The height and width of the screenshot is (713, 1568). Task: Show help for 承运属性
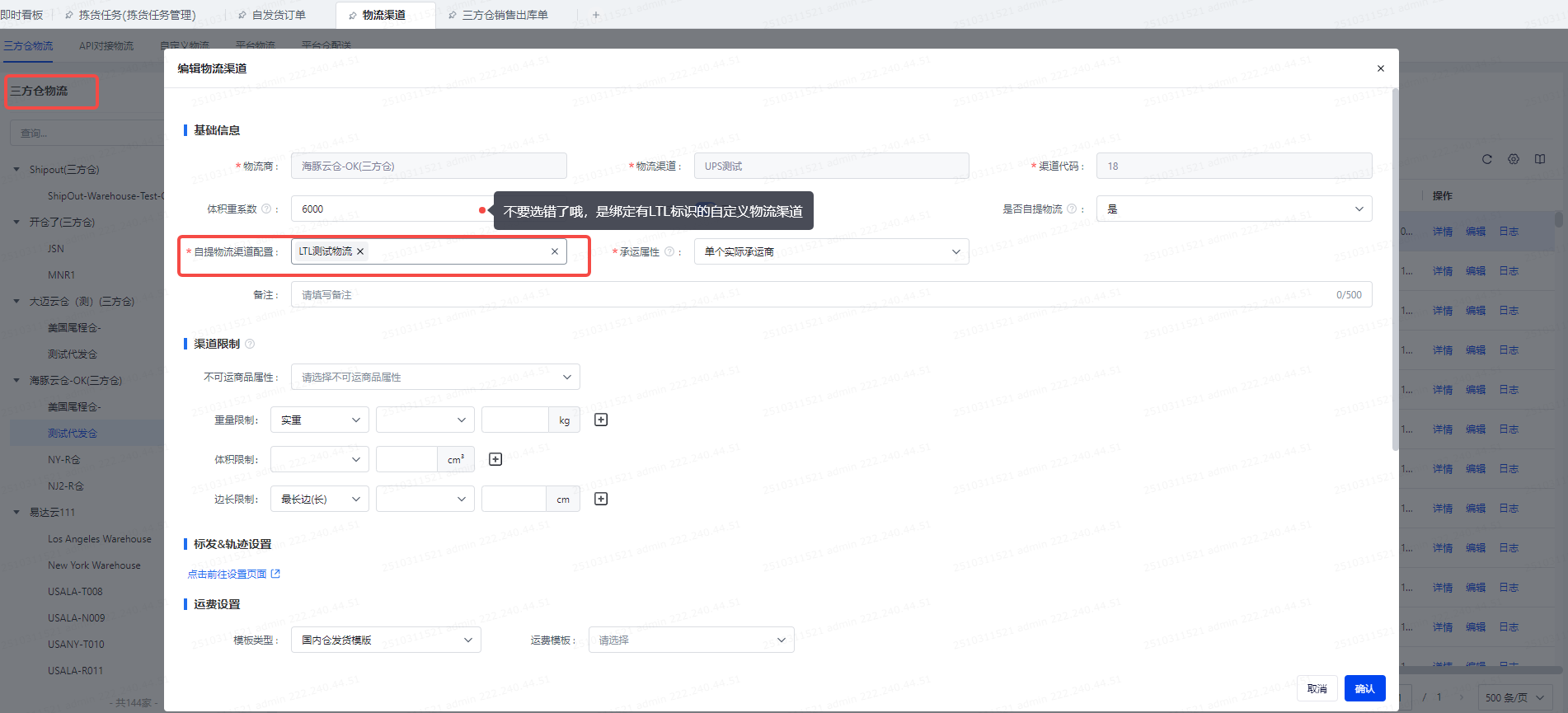click(669, 252)
